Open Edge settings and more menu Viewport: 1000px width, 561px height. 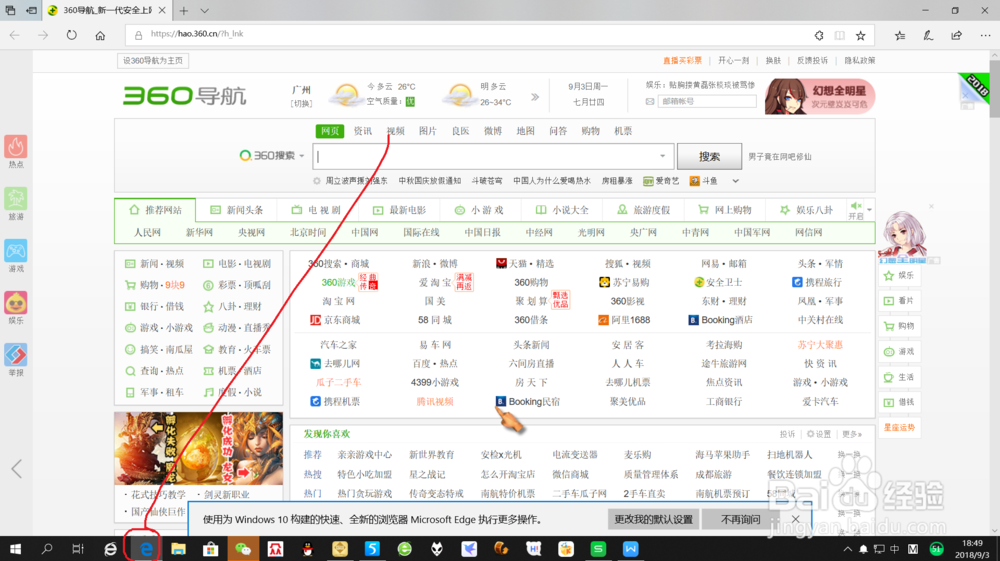pyautogui.click(x=985, y=35)
